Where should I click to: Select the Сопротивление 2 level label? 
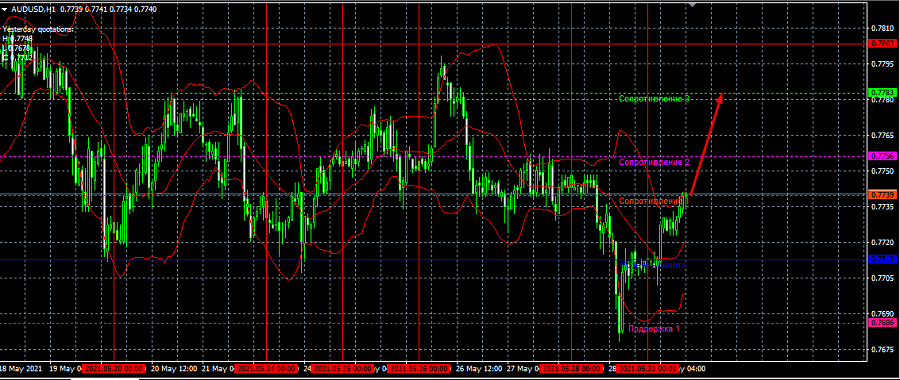click(x=654, y=162)
